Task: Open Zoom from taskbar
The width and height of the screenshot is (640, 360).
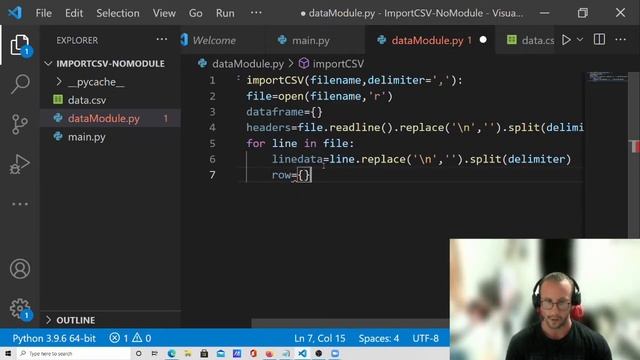Action: point(335,353)
